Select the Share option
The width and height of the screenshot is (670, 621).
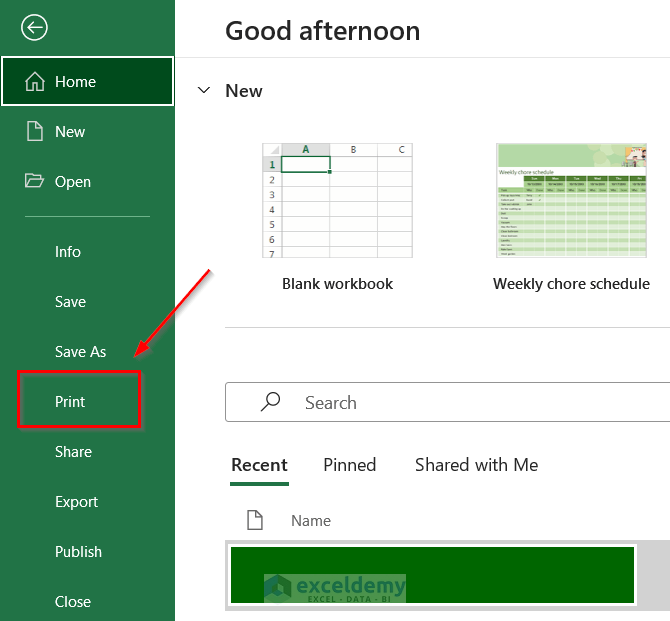(73, 452)
